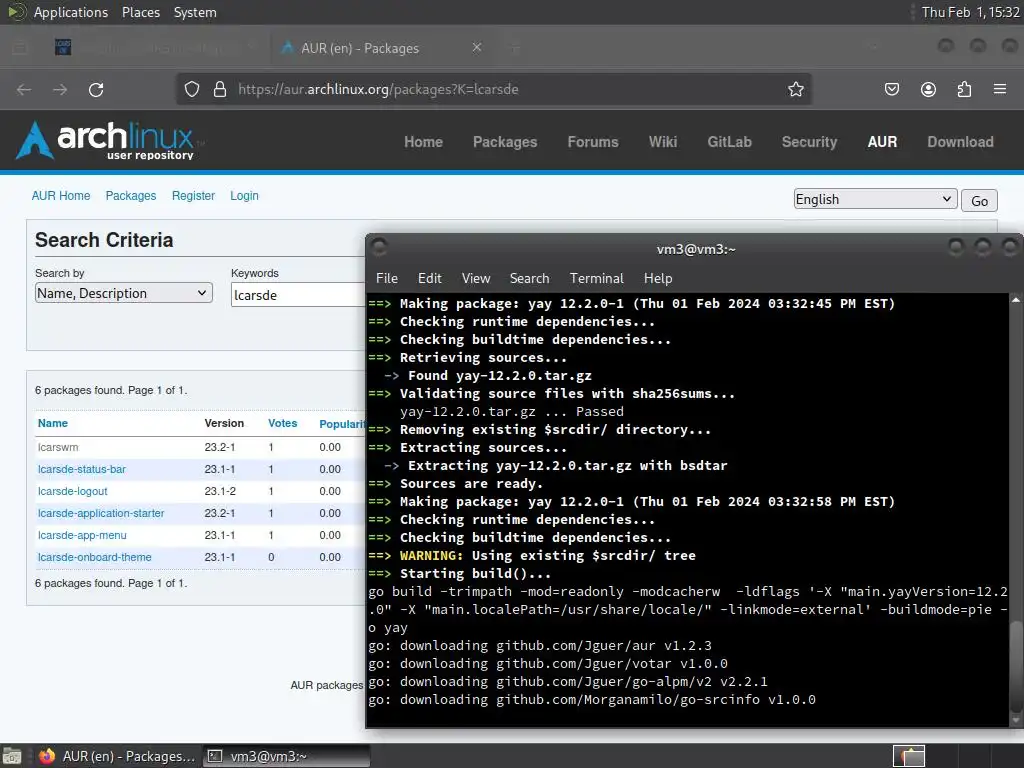Open lcarsde-status-bar package
The width and height of the screenshot is (1024, 768).
(x=82, y=469)
